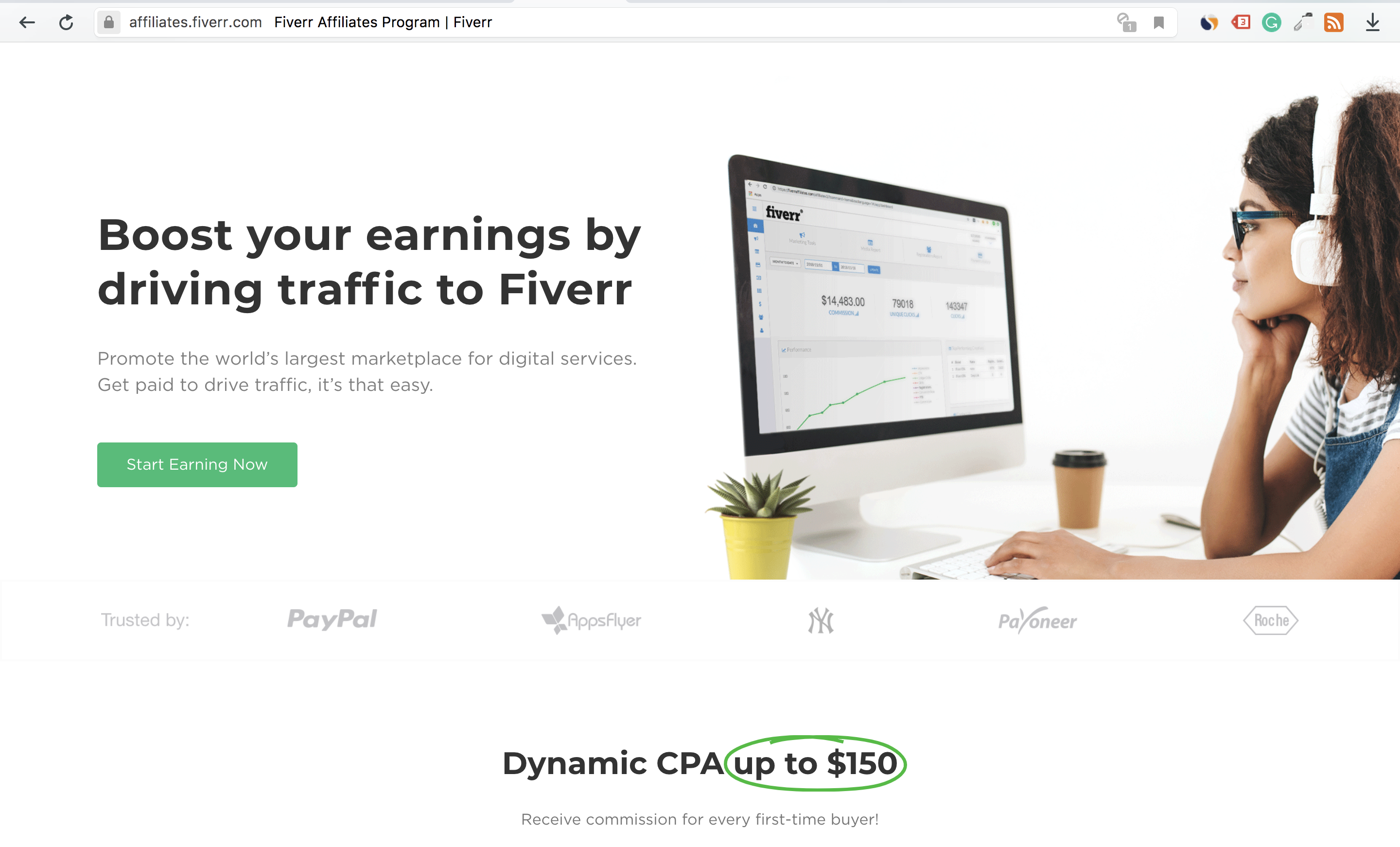Click the bookmark icon in toolbar

[1158, 21]
